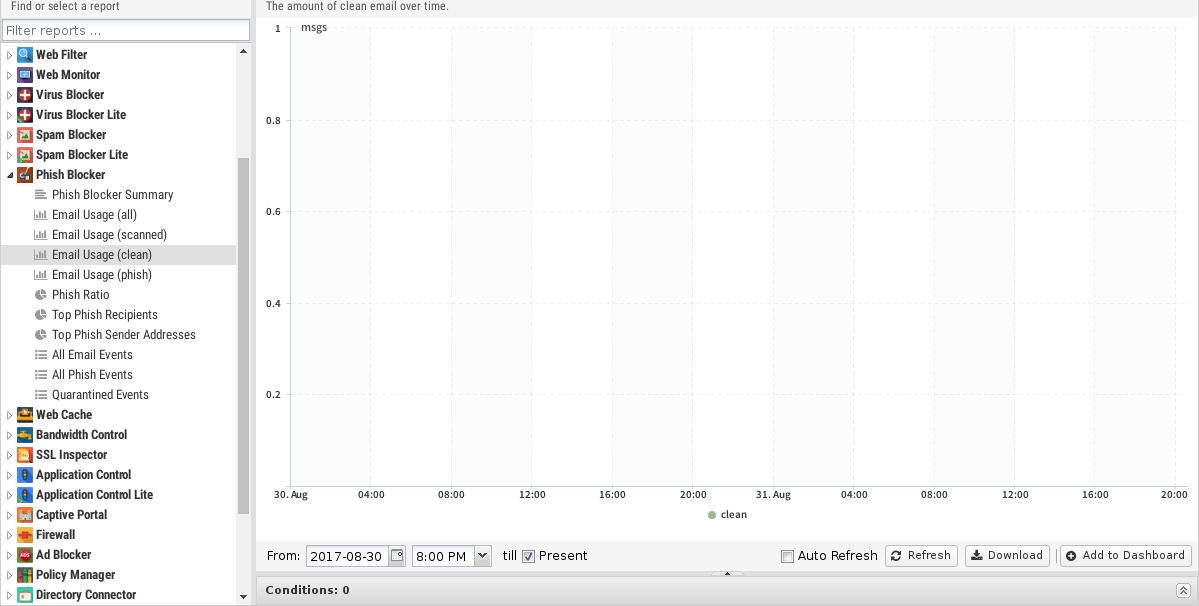Click the From date field 2017-08-30
The height and width of the screenshot is (606, 1199).
pyautogui.click(x=348, y=556)
